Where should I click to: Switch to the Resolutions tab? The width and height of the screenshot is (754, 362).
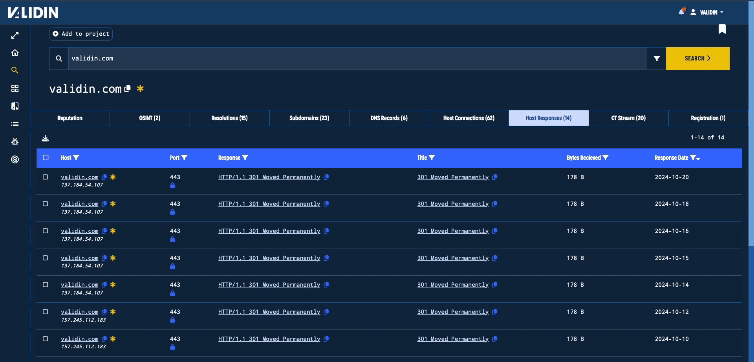tap(229, 118)
